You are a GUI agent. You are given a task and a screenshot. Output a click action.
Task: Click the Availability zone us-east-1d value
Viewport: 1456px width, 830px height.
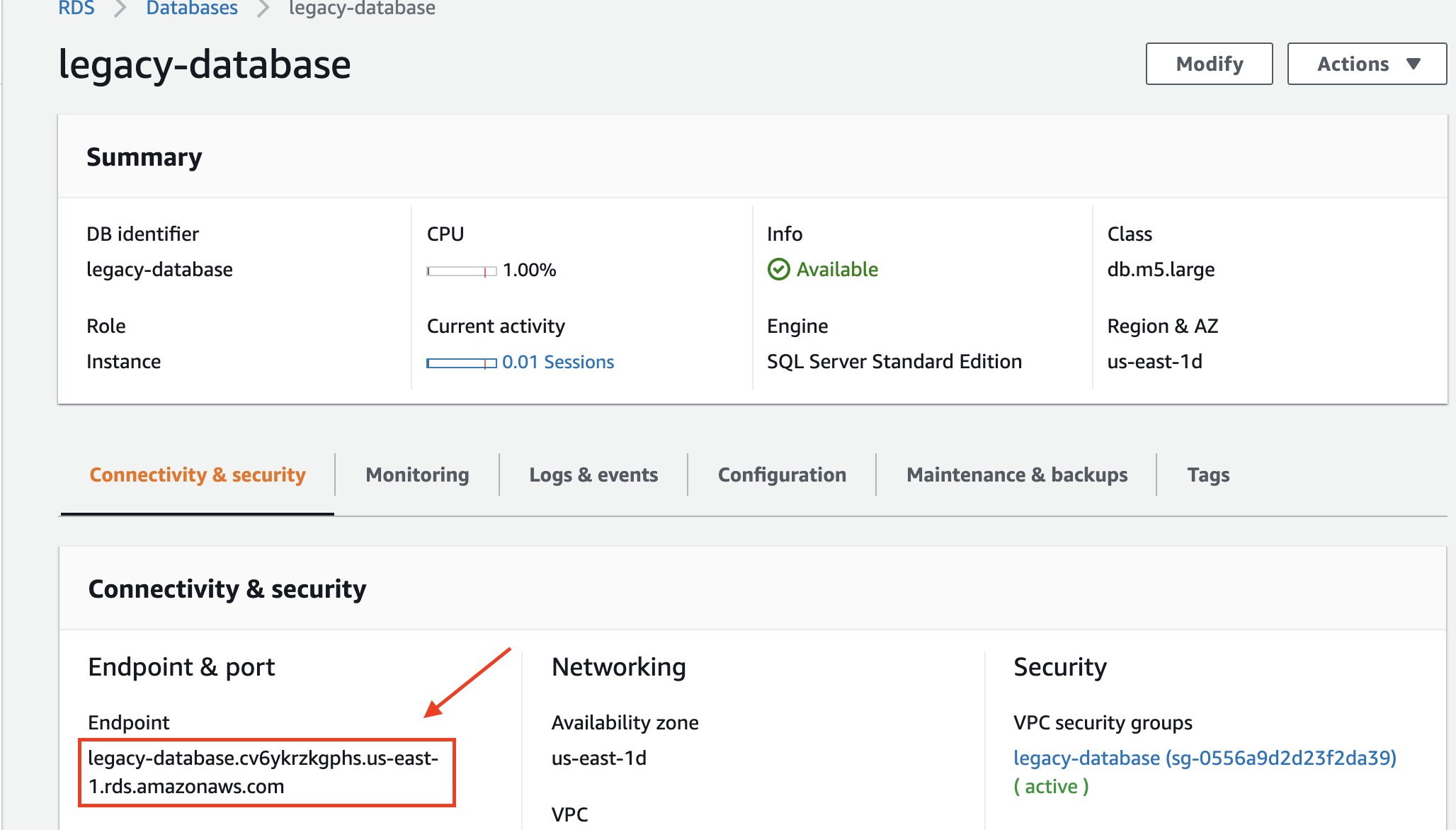click(x=598, y=758)
